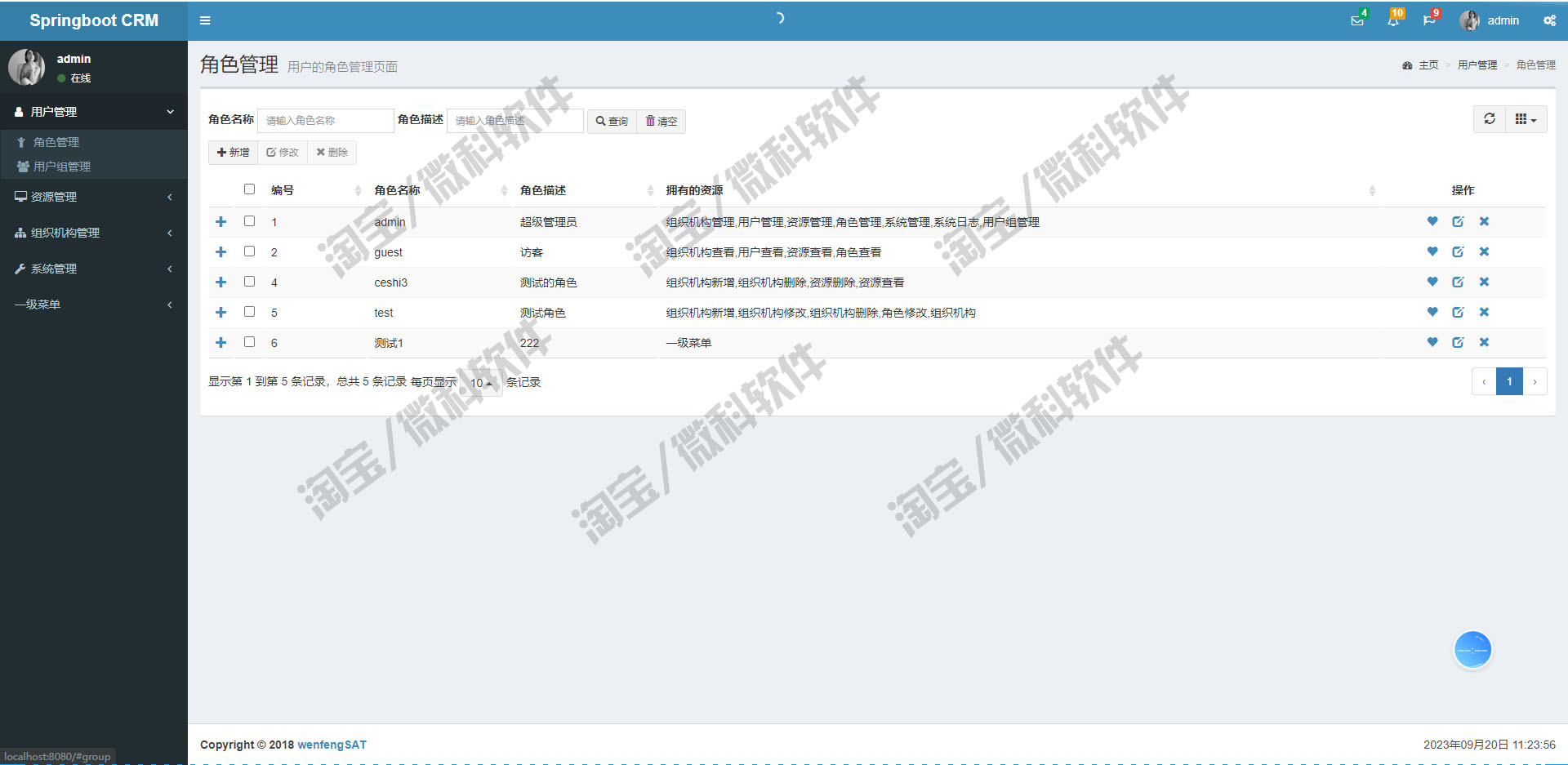The width and height of the screenshot is (1568, 765).
Task: Click the 新增 add button
Action: coord(234,152)
